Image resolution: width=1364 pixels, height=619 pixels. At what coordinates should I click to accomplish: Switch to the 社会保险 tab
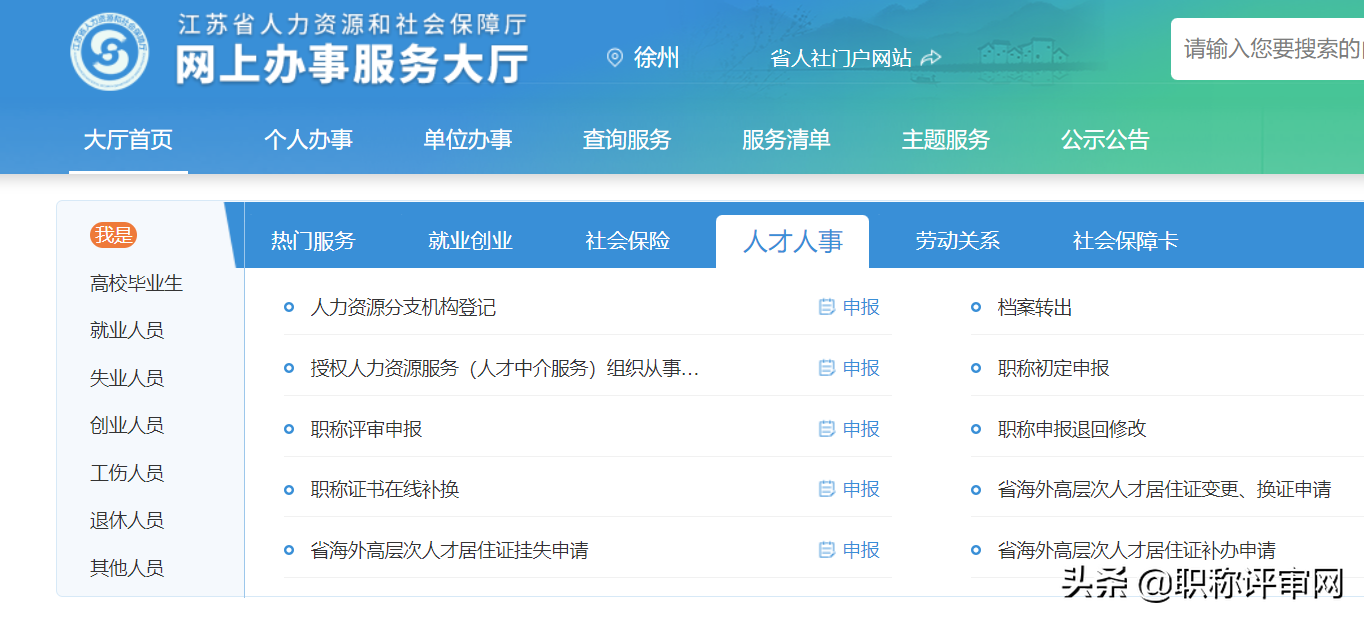(631, 240)
